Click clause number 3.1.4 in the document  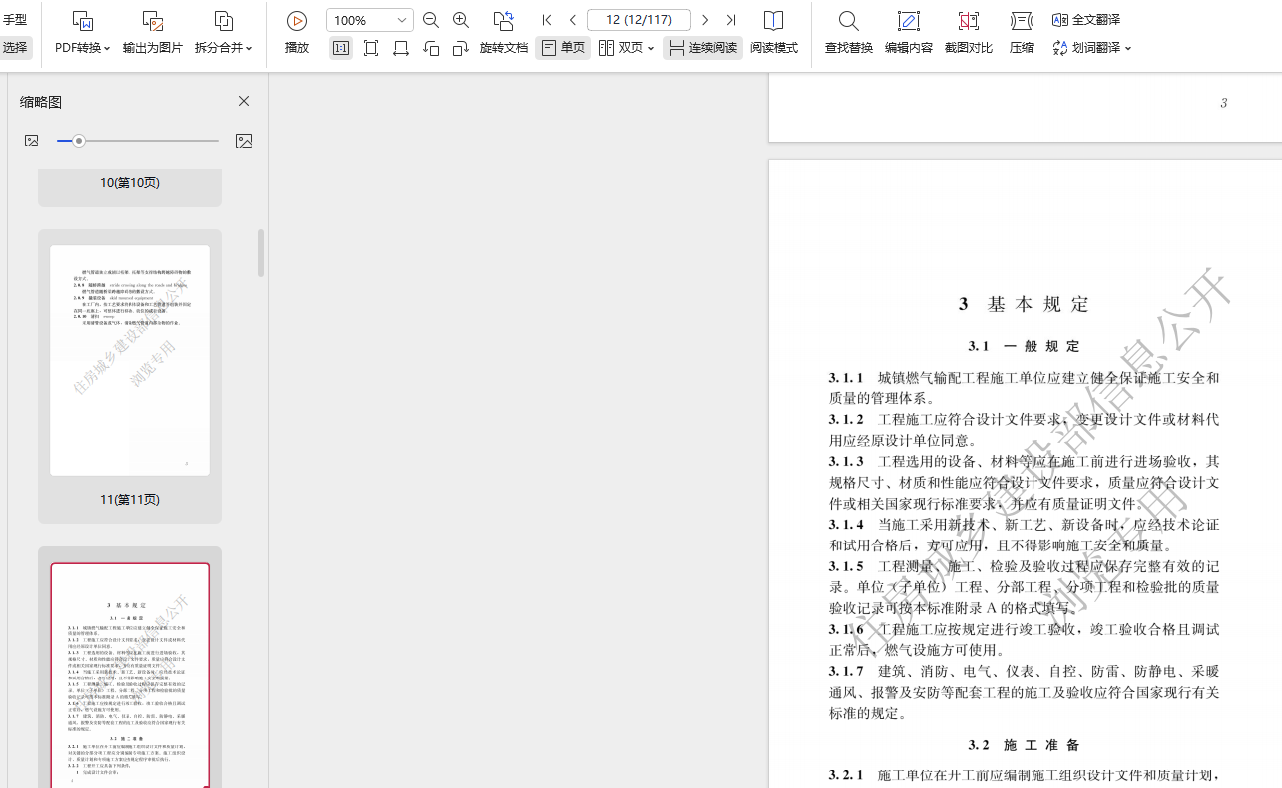point(846,525)
